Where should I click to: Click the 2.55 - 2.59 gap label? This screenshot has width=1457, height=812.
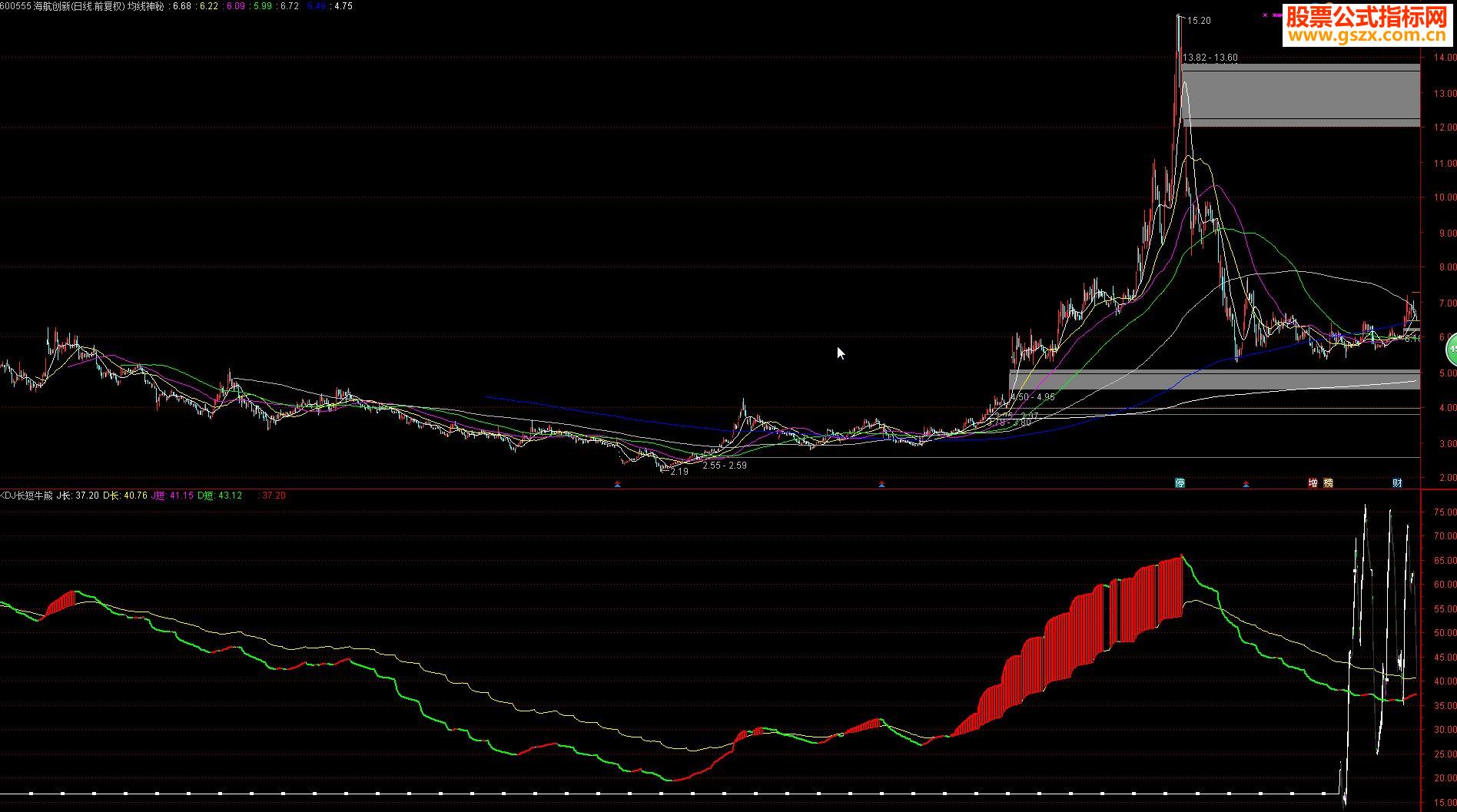(725, 466)
